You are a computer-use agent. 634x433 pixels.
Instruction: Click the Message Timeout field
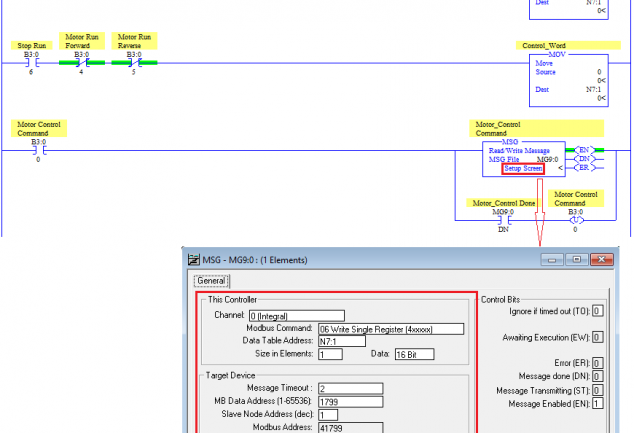click(350, 389)
